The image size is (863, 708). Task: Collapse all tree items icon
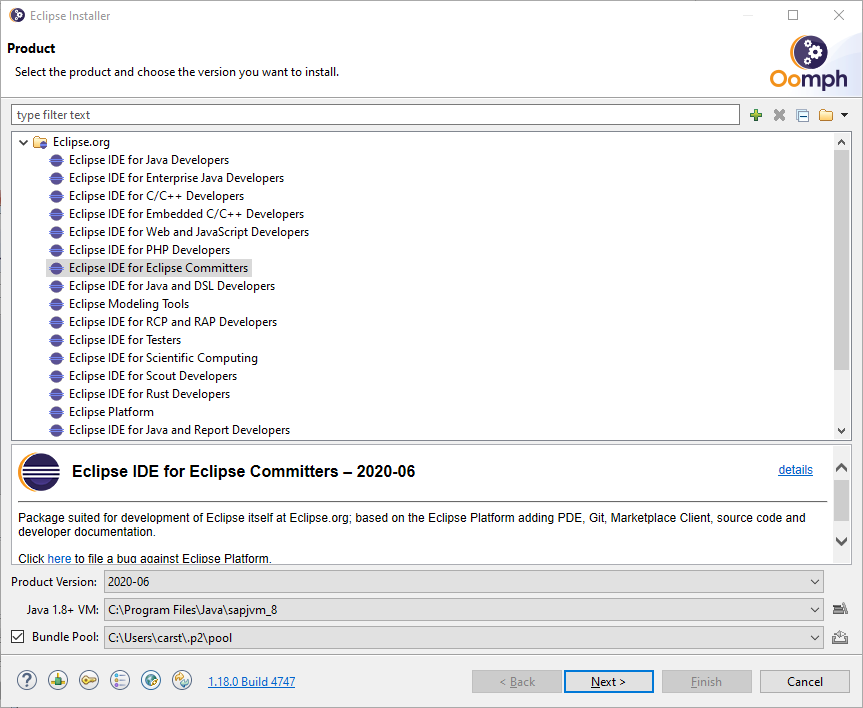[802, 115]
